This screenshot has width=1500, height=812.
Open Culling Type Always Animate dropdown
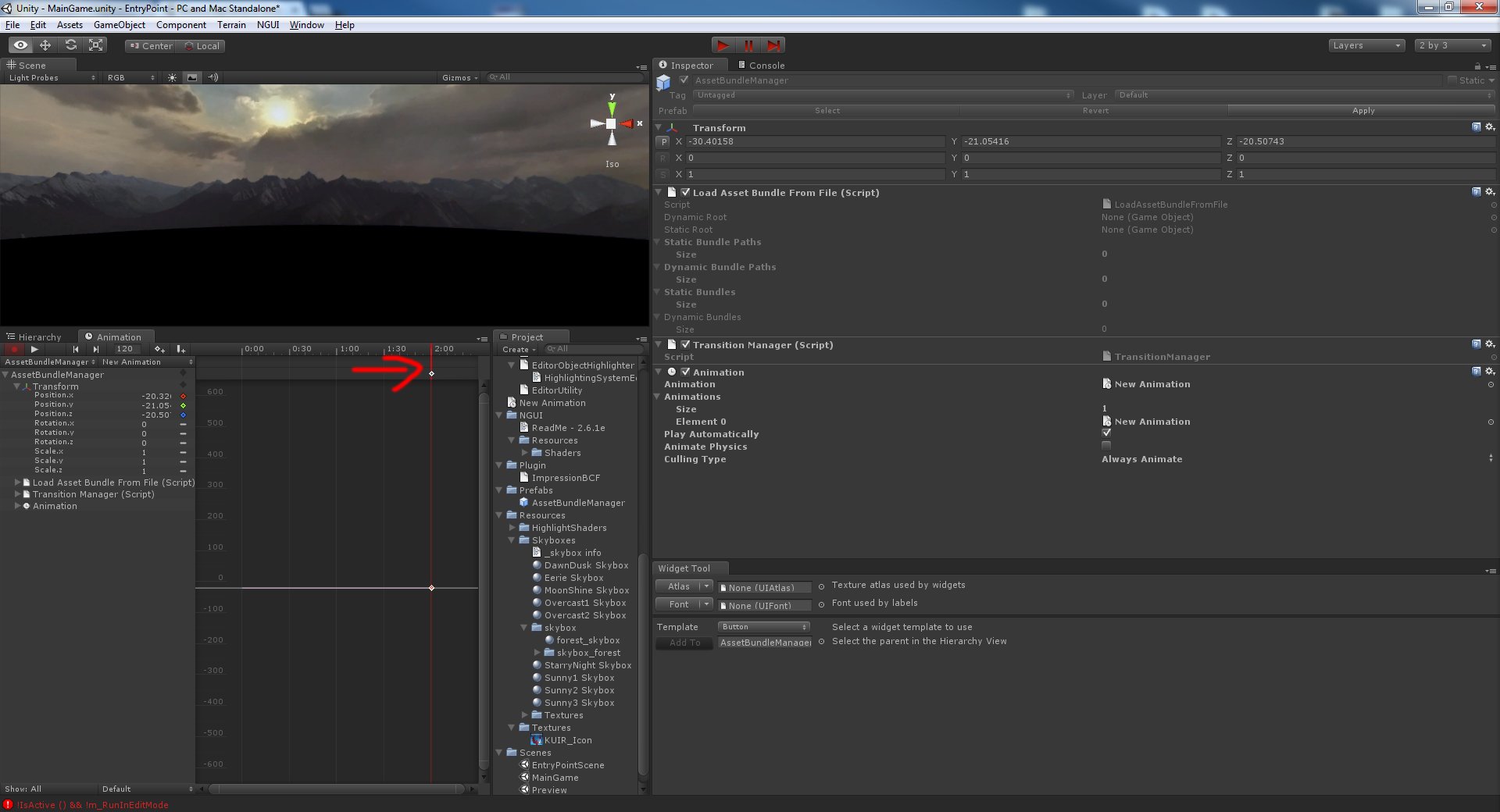1297,459
